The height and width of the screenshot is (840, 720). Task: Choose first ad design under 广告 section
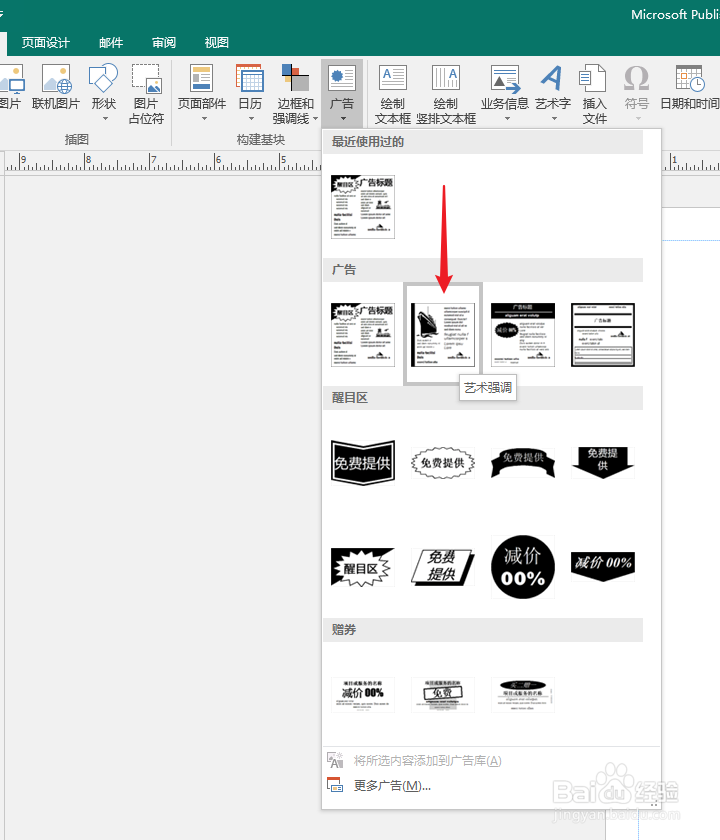coord(363,334)
